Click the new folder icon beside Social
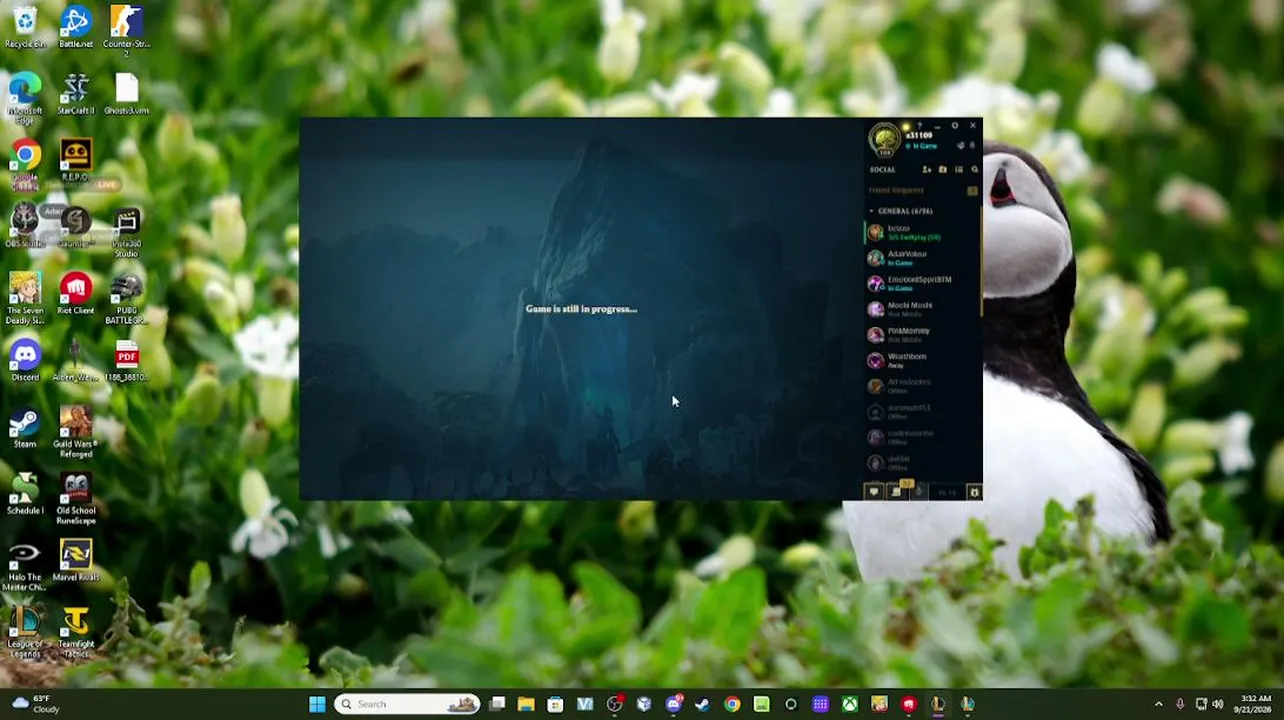1284x720 pixels. coord(942,170)
